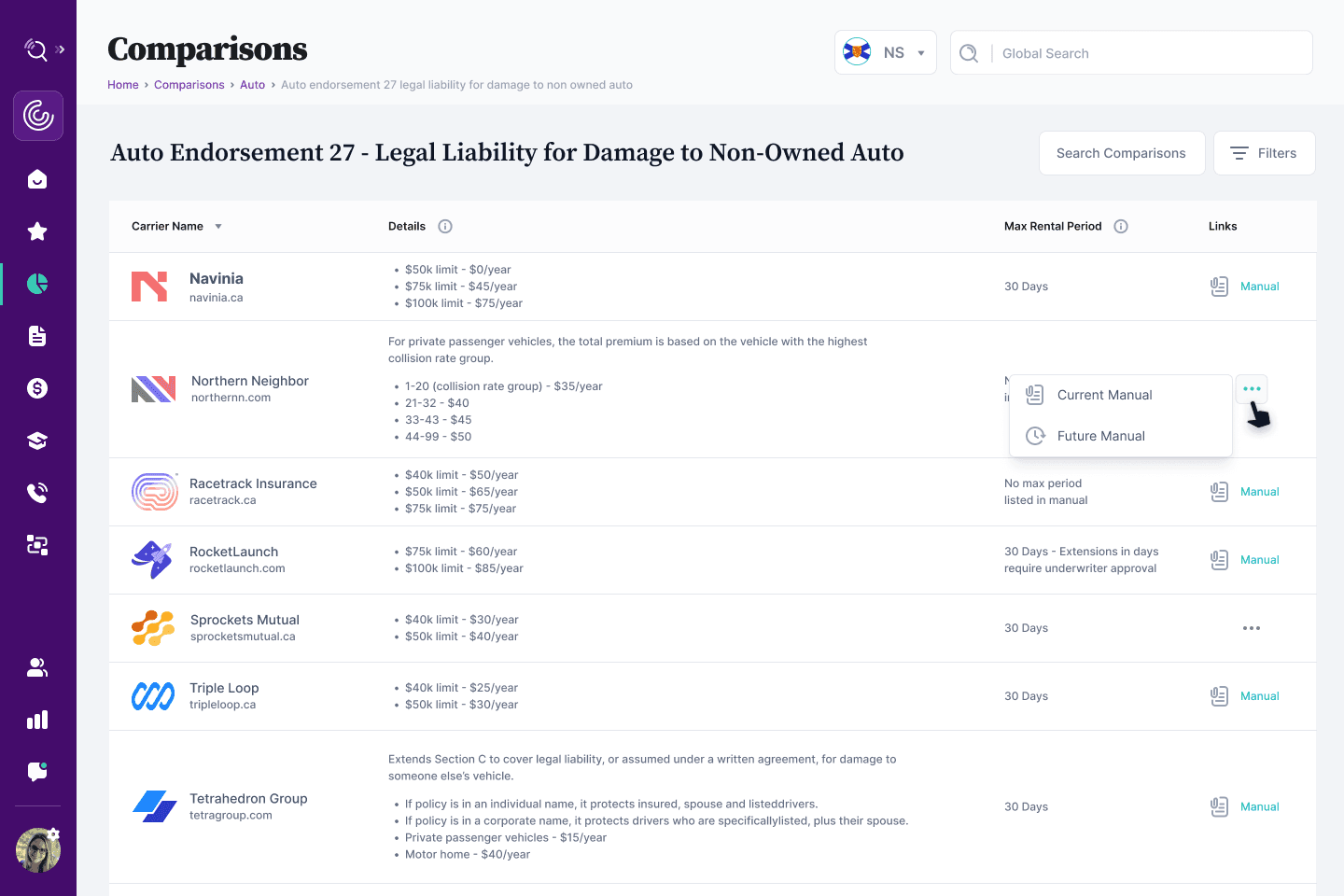Image resolution: width=1344 pixels, height=896 pixels.
Task: Open the NS province dropdown
Action: 885,53
